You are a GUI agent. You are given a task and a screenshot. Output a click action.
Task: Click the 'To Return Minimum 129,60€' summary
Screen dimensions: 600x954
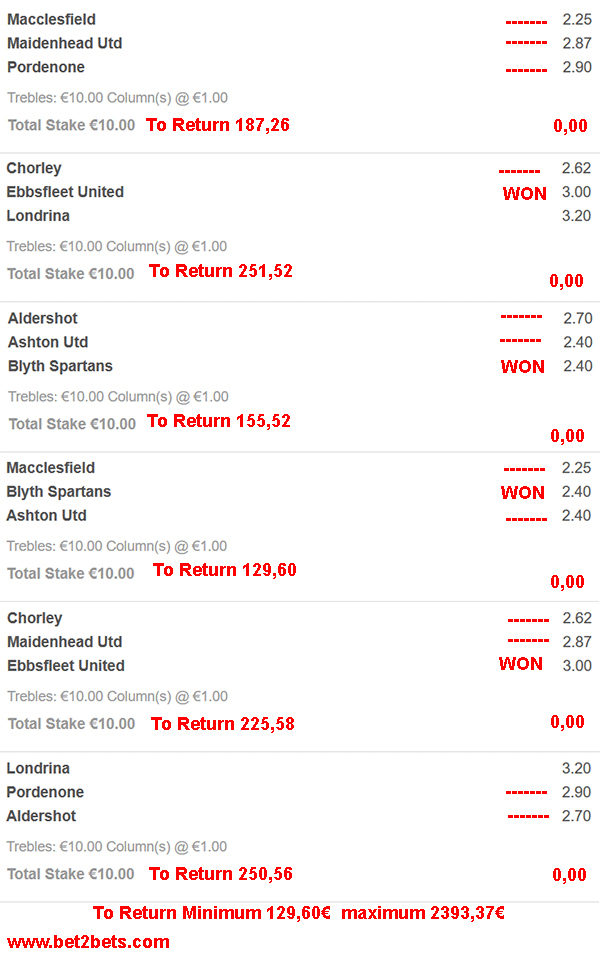click(x=212, y=913)
